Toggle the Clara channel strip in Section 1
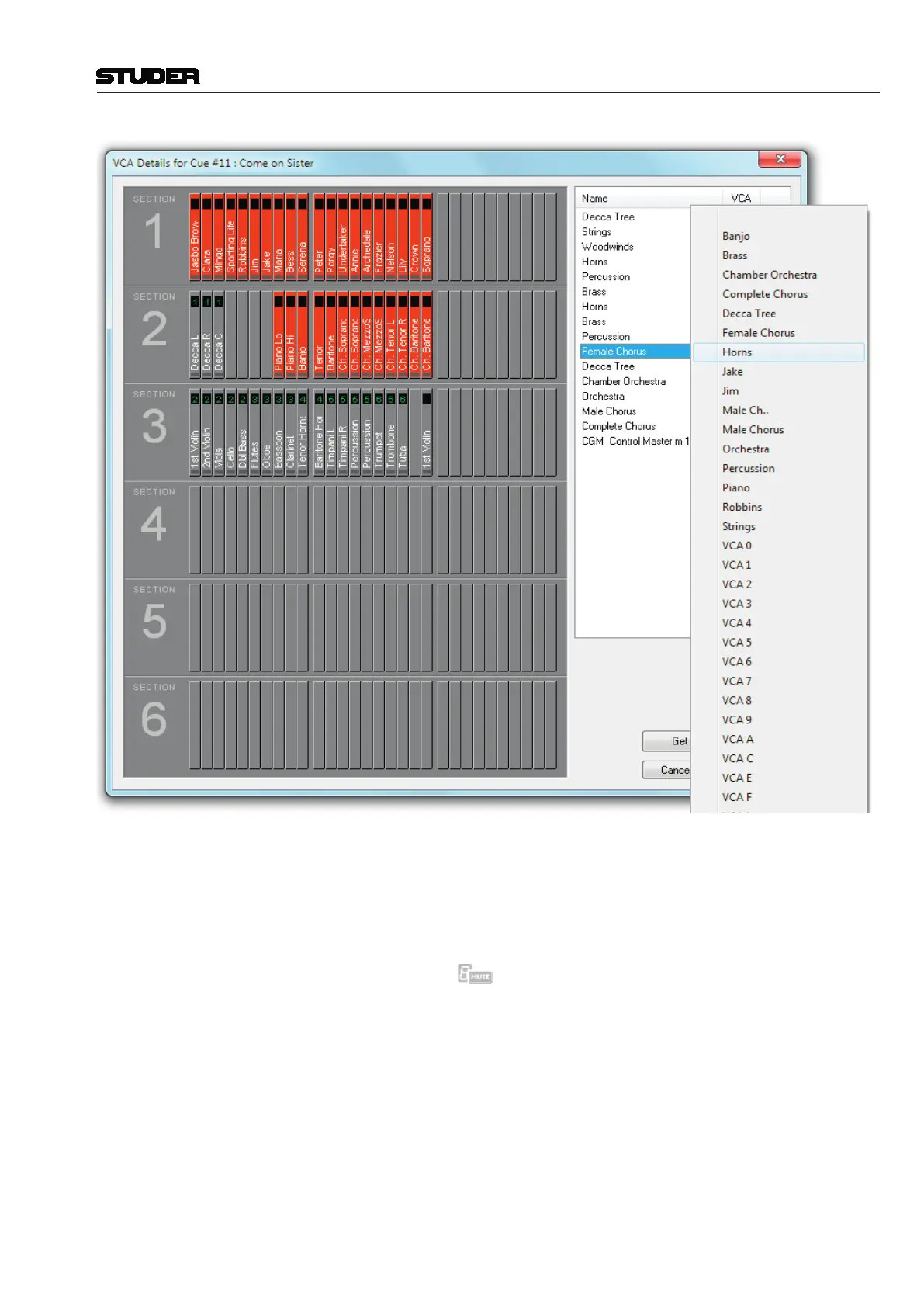The height and width of the screenshot is (1307, 924). (x=207, y=237)
